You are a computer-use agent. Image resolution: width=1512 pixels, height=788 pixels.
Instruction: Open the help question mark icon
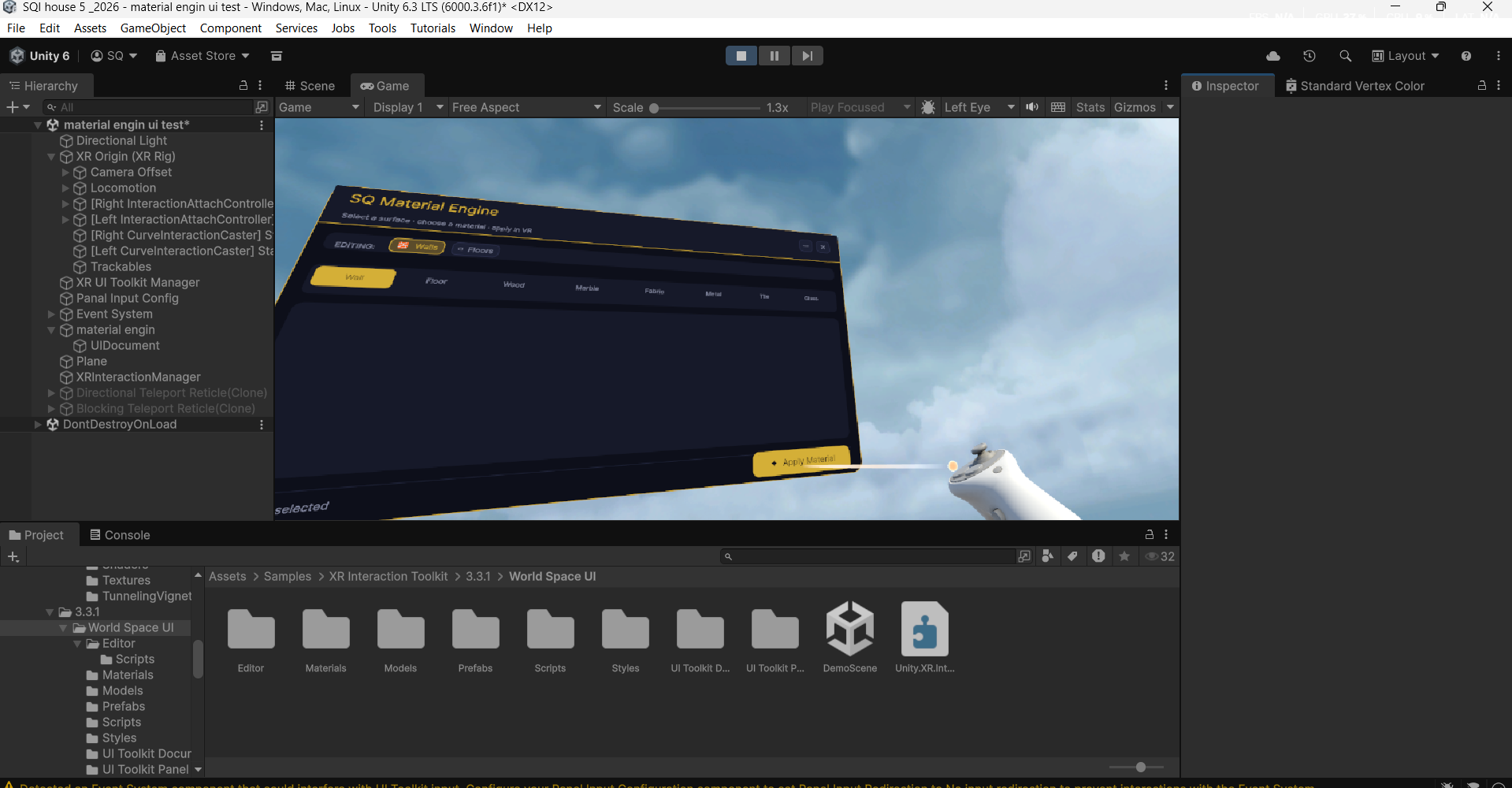tap(1466, 56)
